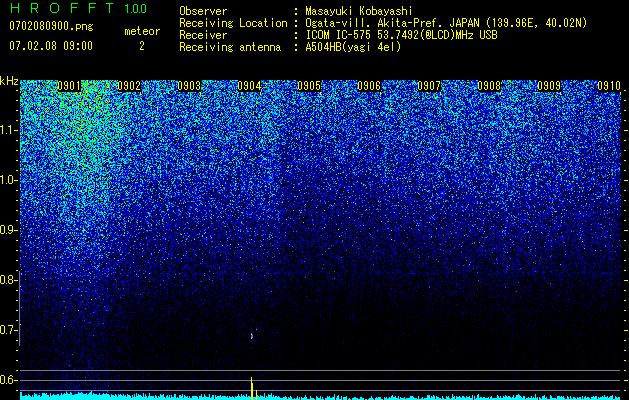
Task: Click the Observer field label
Action: (x=203, y=11)
